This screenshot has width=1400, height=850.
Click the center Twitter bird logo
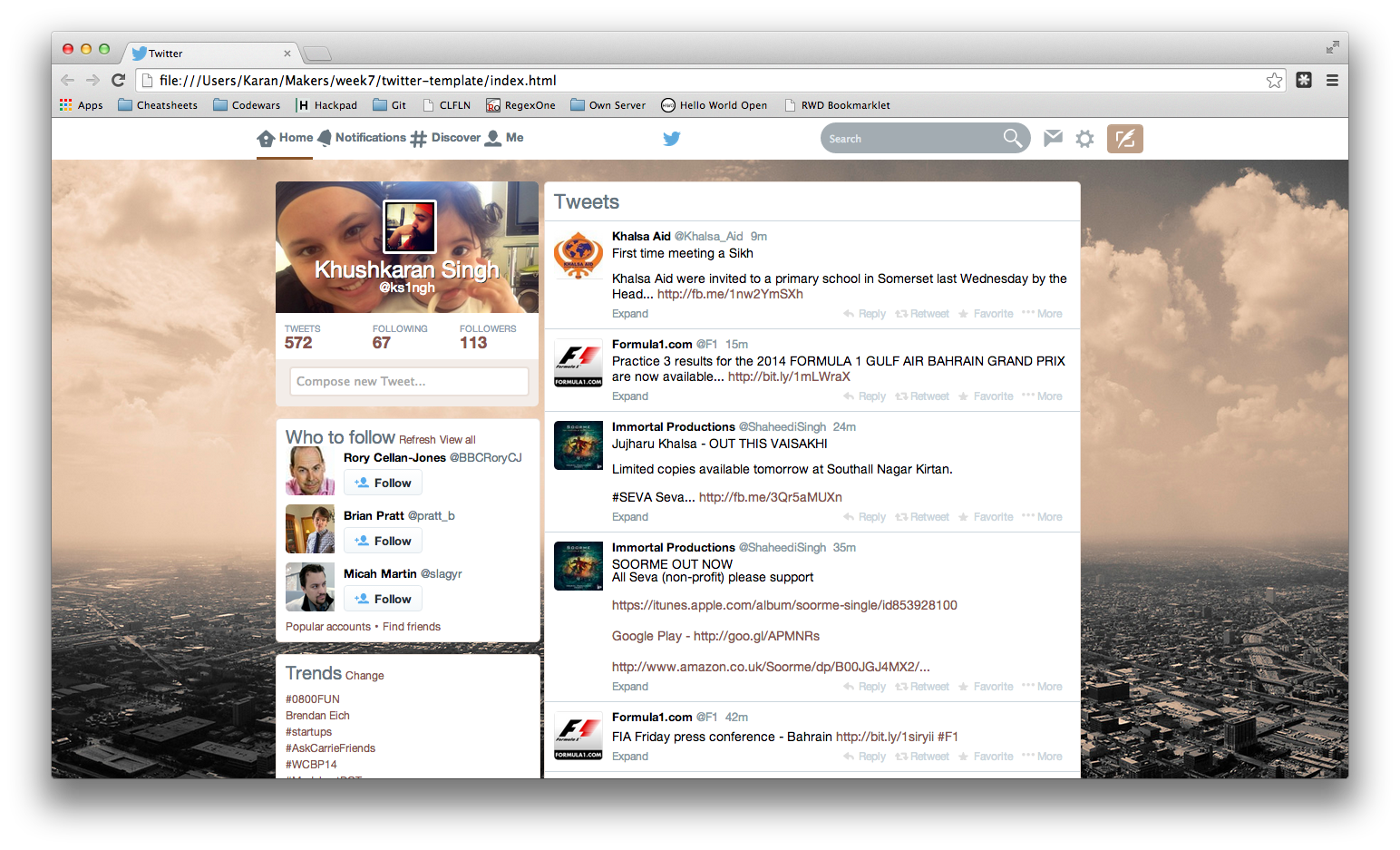point(671,139)
